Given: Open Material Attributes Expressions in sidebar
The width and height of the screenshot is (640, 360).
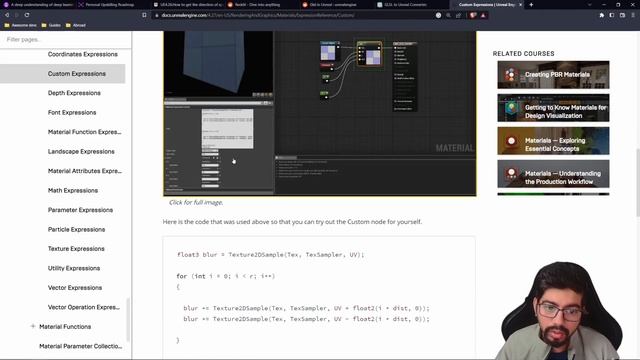Looking at the screenshot, I should click(84, 171).
